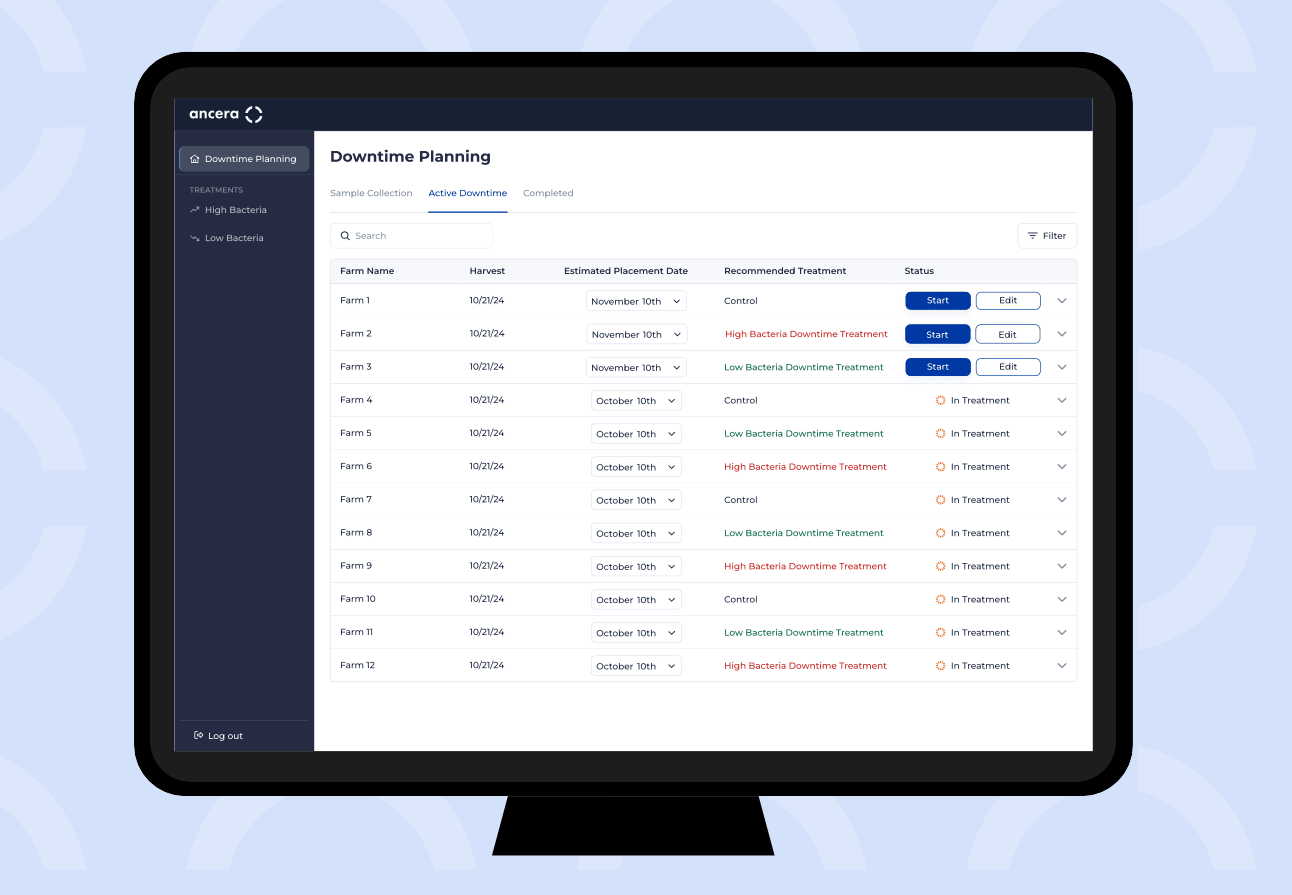Expand the Farm 8 row details chevron
The image size is (1292, 895).
(x=1062, y=533)
